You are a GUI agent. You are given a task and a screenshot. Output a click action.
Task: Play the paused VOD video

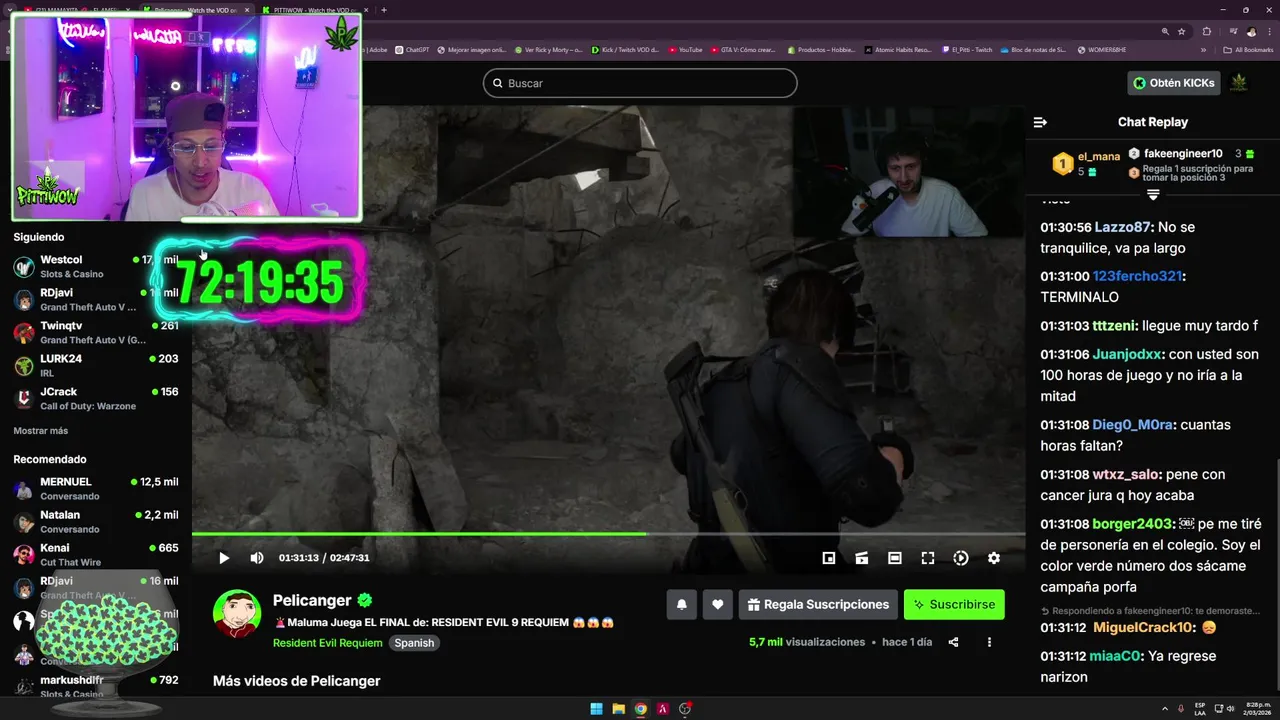[x=224, y=558]
